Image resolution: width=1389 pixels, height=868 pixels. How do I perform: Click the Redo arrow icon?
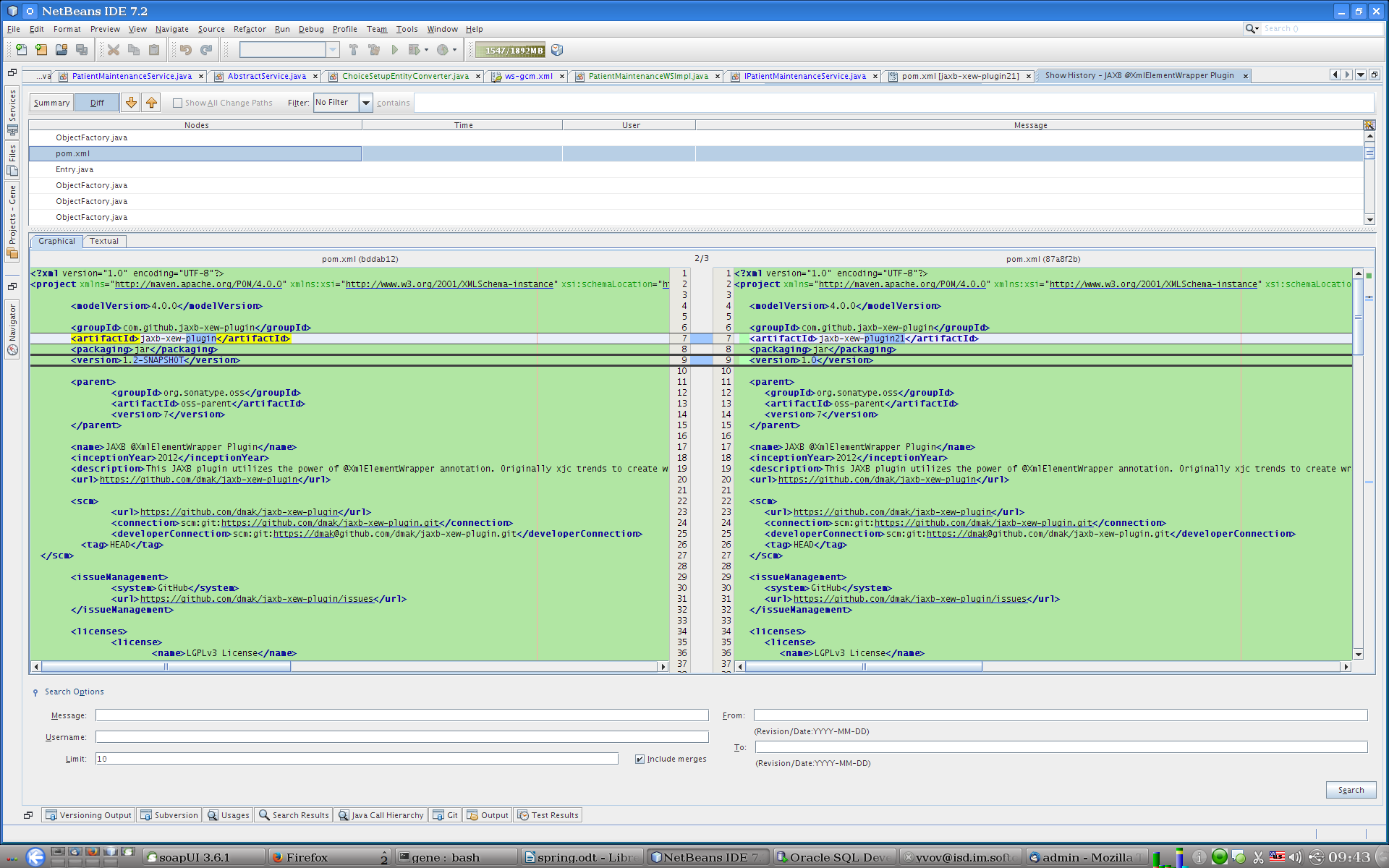coord(206,50)
